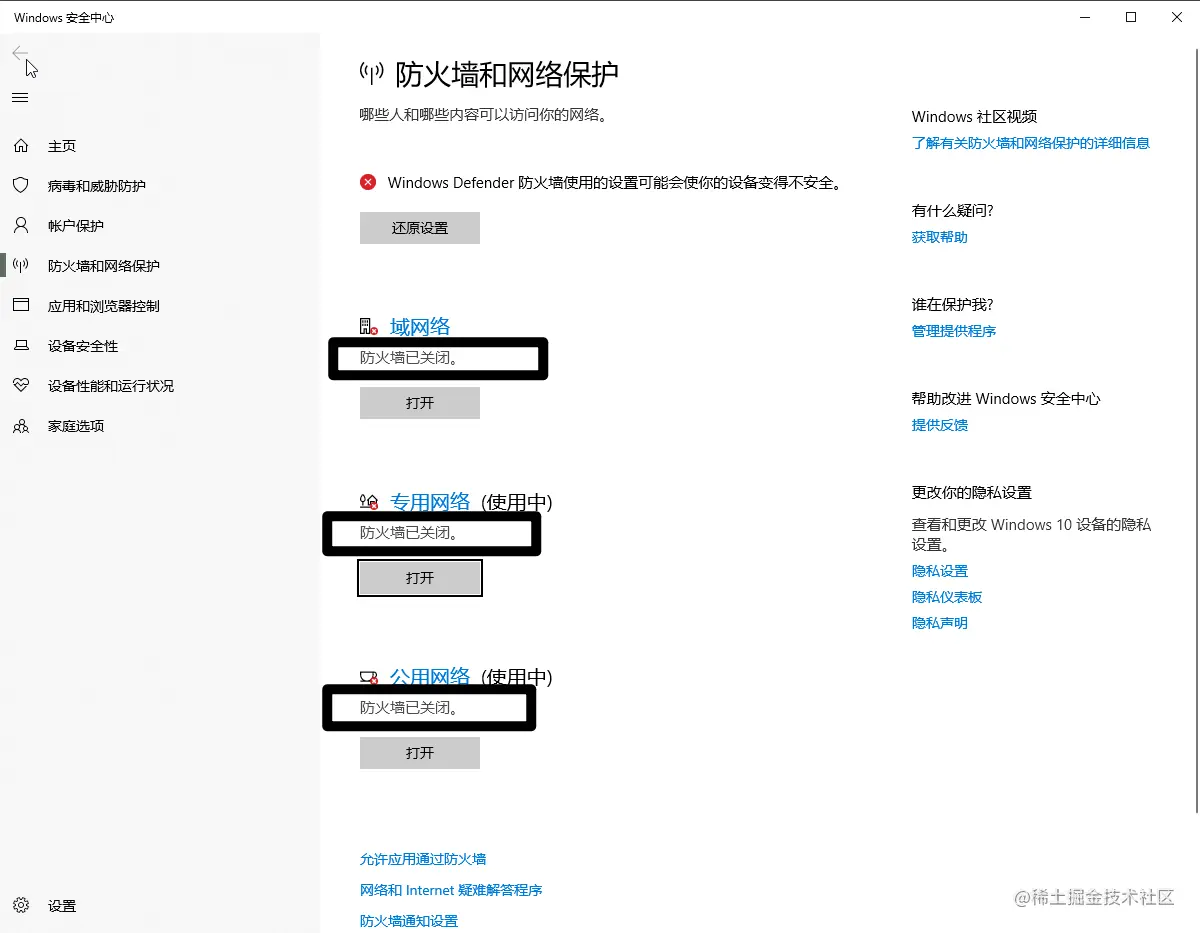Image resolution: width=1200 pixels, height=933 pixels.
Task: Minimize the Windows 安全中心 window
Action: tap(1085, 17)
